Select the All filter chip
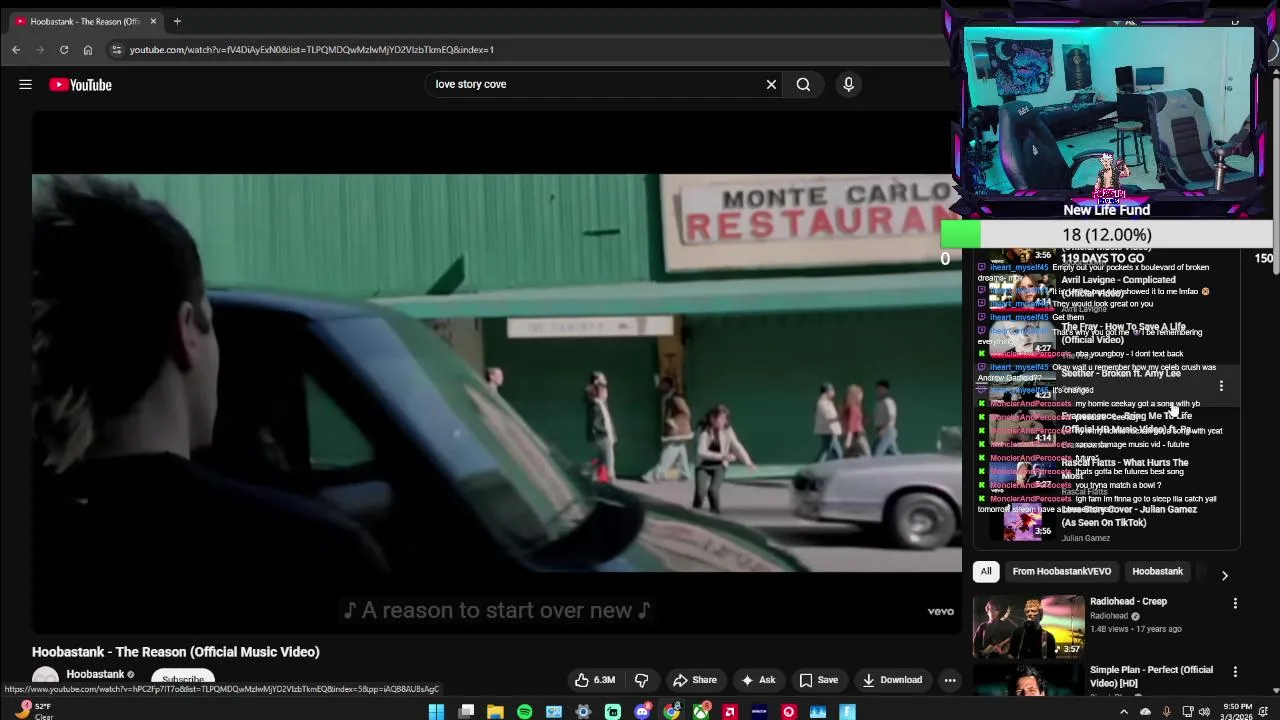Screen dimensions: 1280x720 [x=986, y=571]
